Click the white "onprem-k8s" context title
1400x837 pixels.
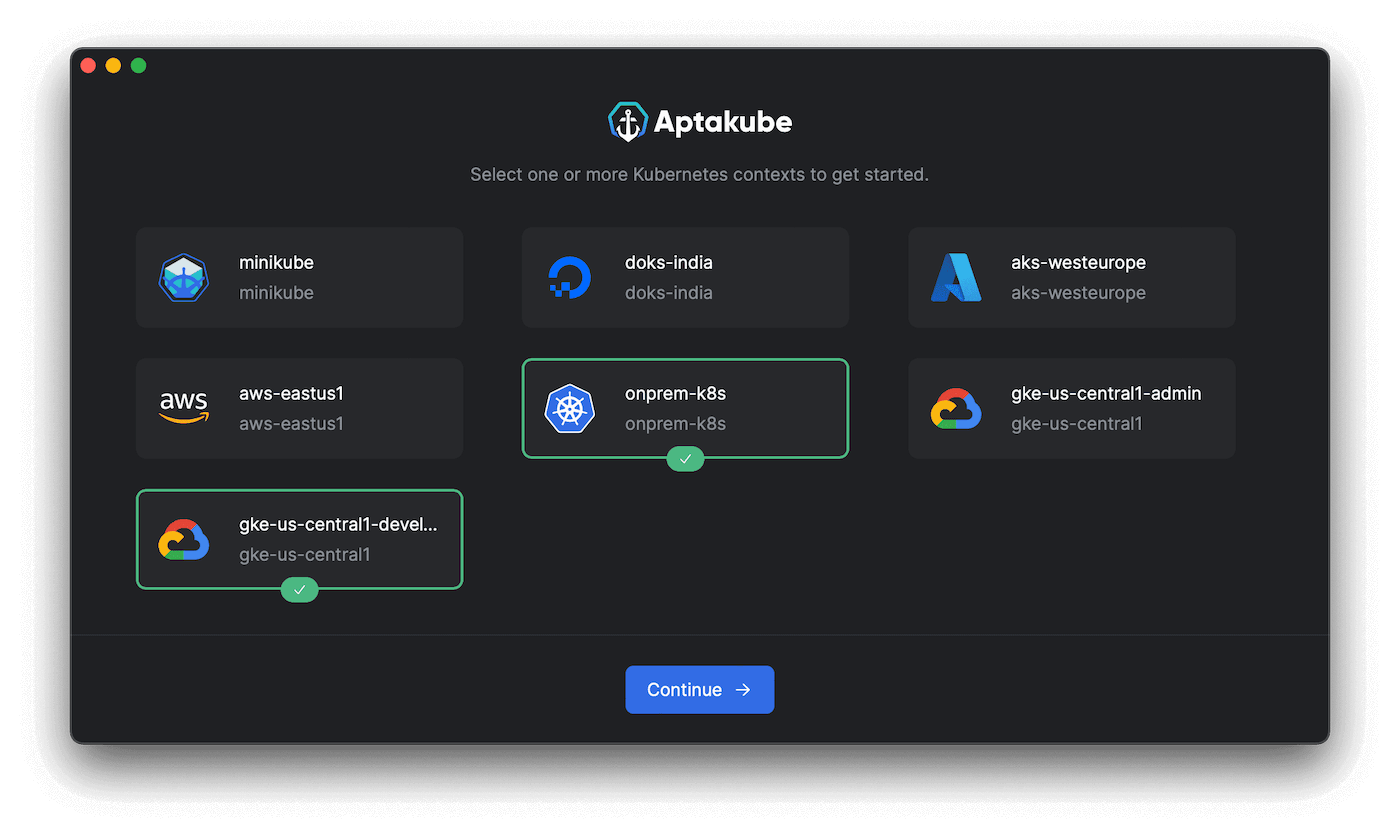[x=675, y=394]
